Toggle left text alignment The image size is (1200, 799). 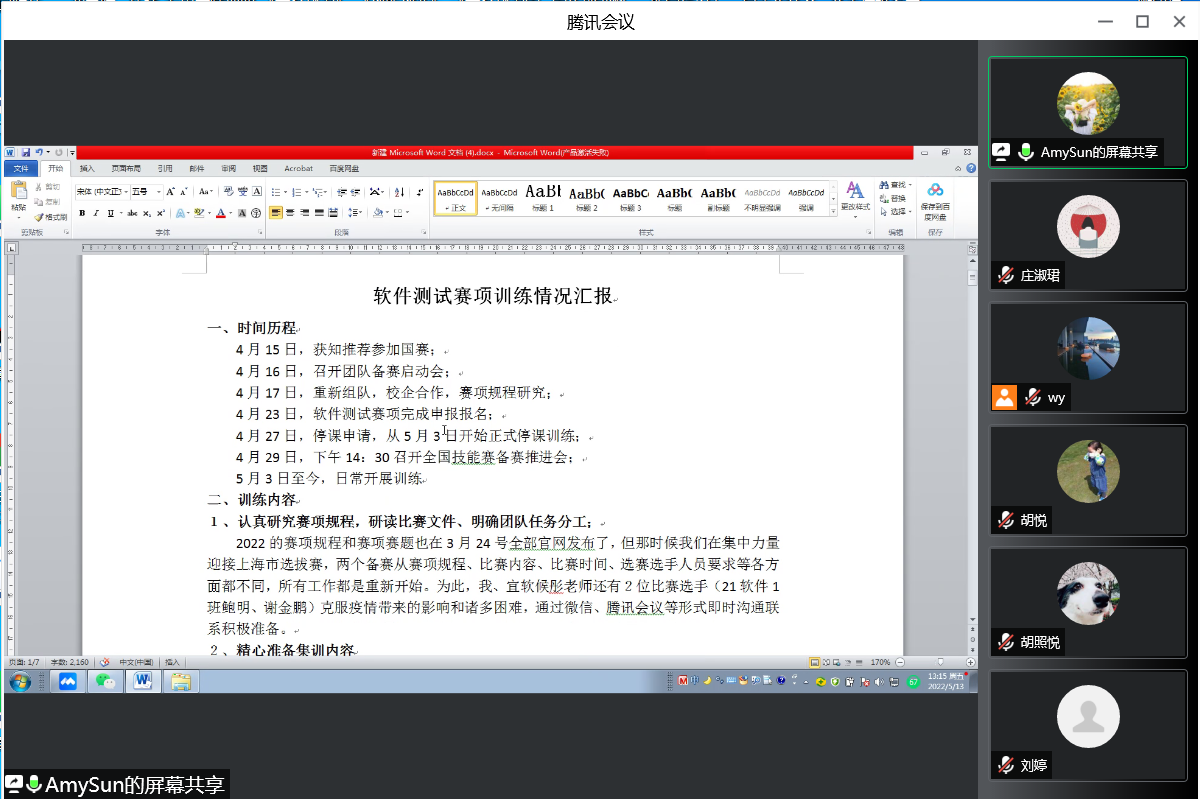(276, 213)
